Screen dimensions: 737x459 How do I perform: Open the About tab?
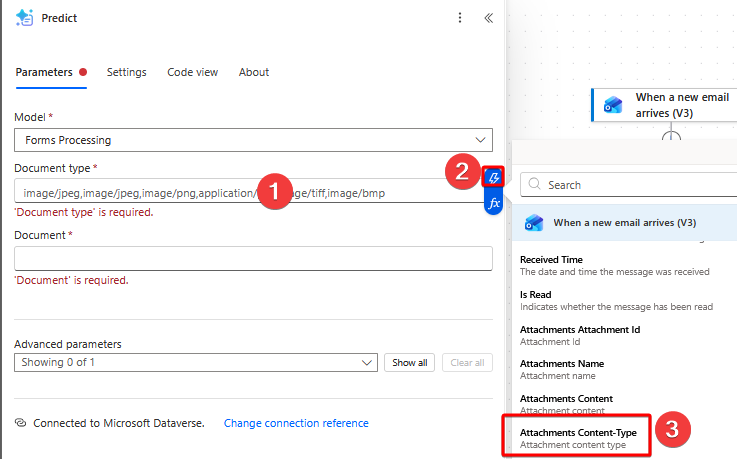point(254,72)
